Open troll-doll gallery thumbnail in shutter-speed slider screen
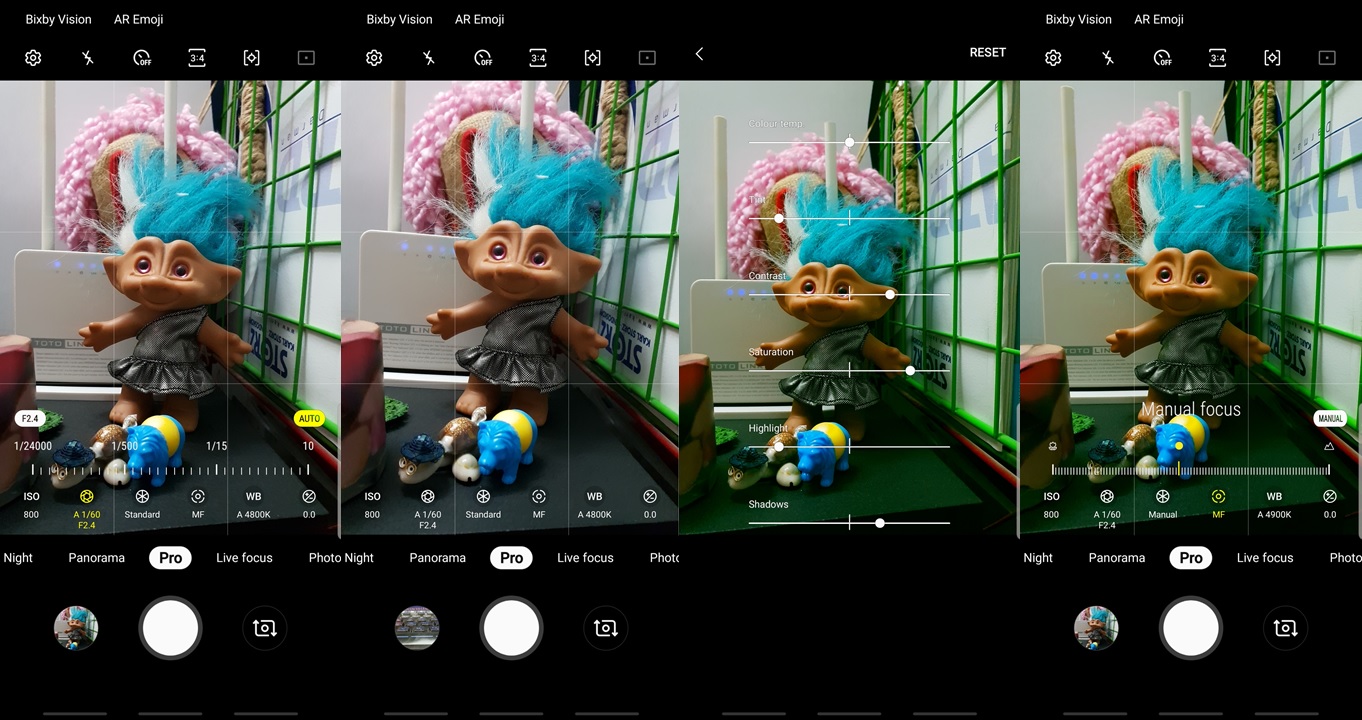This screenshot has width=1362, height=720. coord(76,628)
